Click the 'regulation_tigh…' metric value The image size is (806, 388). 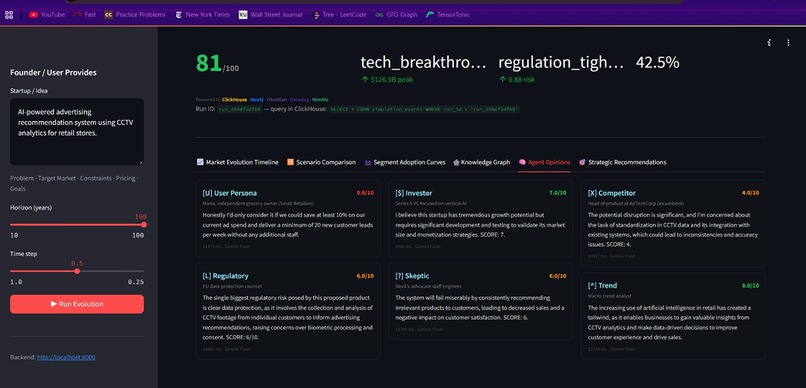pos(561,63)
